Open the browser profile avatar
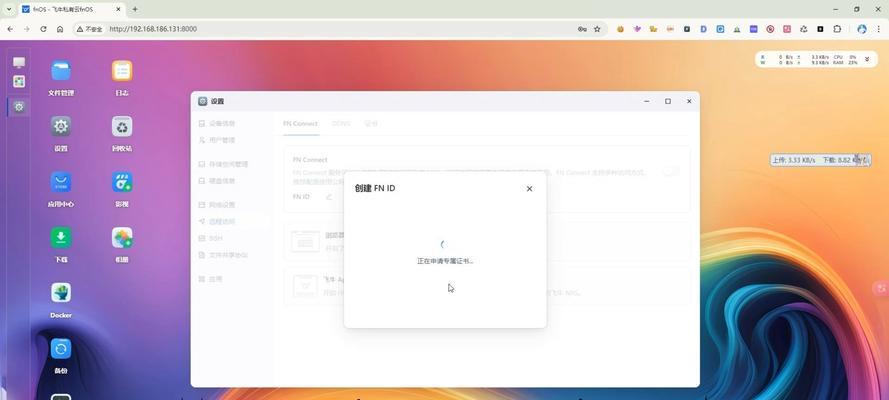This screenshot has height=400, width=889. [x=862, y=29]
